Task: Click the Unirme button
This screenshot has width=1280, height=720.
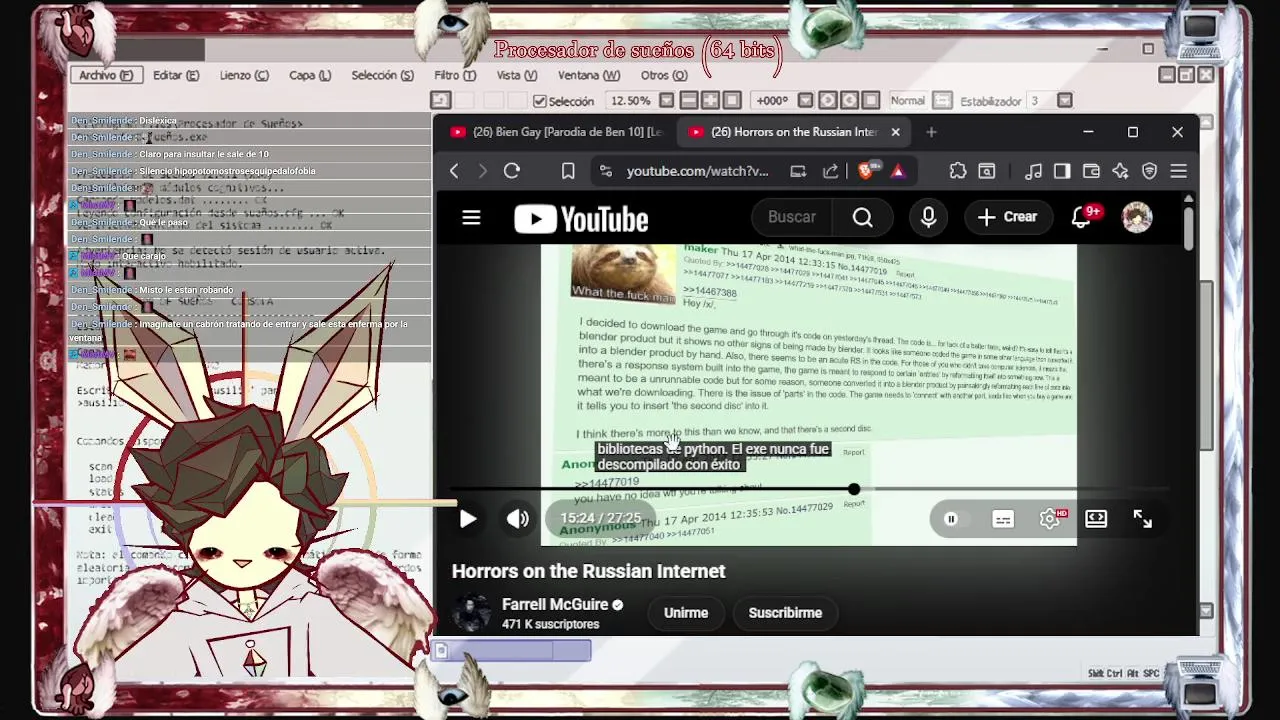Action: pos(686,613)
